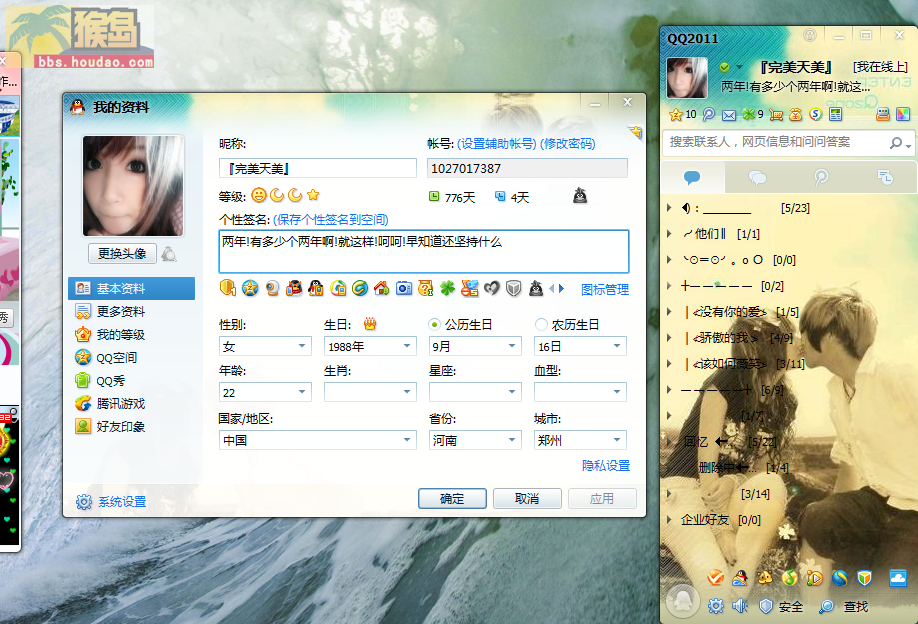Toggle QQ sound speaker icon
The height and width of the screenshot is (624, 918).
(x=740, y=606)
